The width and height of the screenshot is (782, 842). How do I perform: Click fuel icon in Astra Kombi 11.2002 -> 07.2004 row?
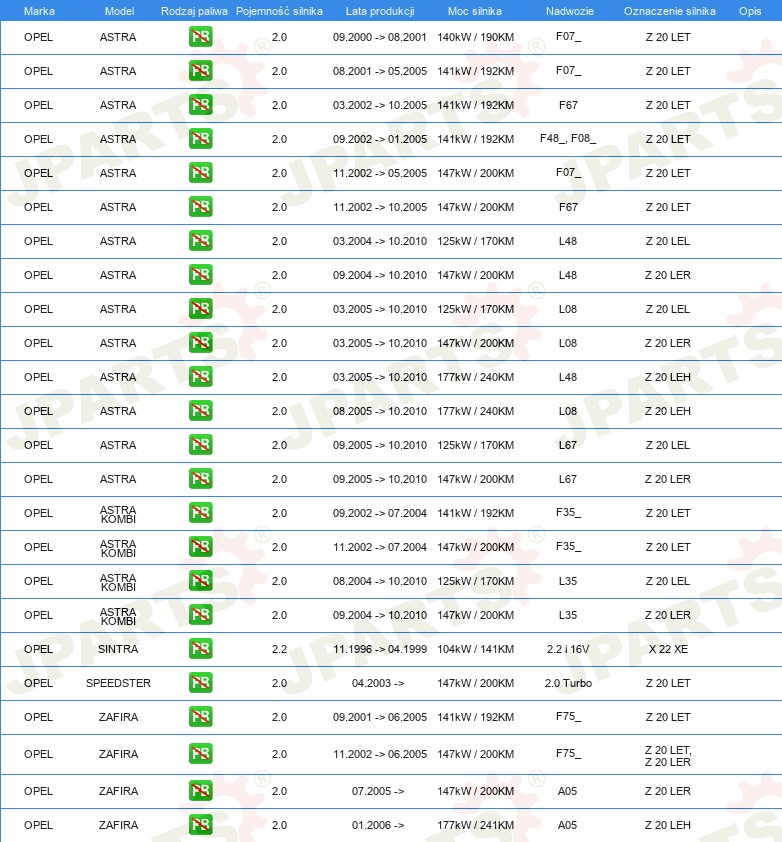coord(200,547)
